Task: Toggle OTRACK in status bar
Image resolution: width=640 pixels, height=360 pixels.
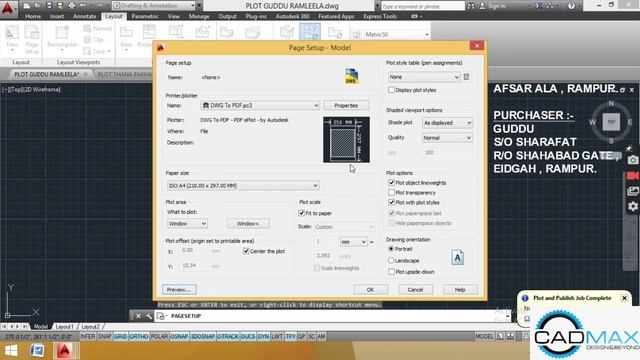Action: click(x=228, y=336)
